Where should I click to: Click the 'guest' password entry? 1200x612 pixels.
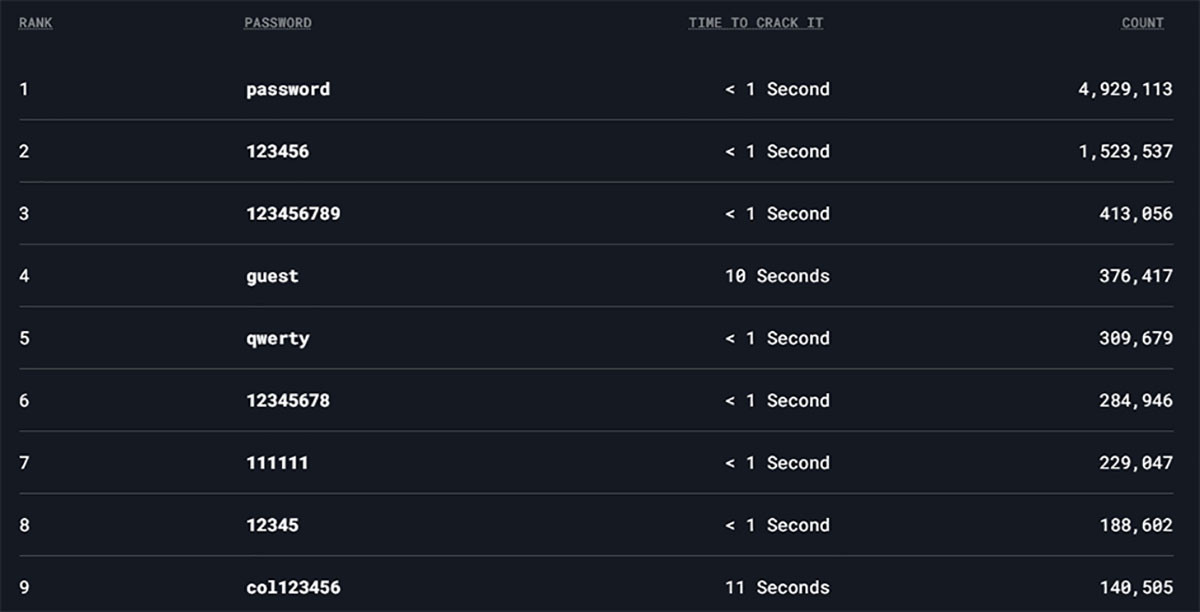tap(272, 276)
